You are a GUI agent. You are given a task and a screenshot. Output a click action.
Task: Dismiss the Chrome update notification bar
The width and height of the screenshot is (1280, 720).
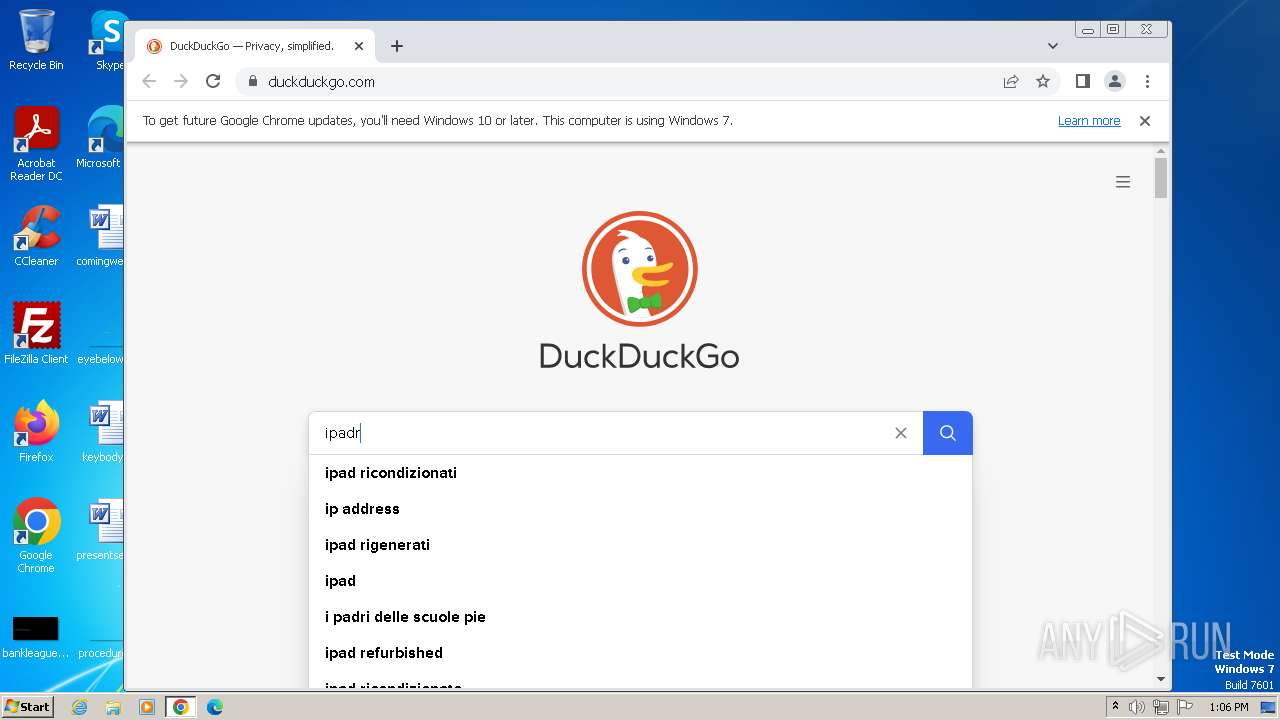1145,121
